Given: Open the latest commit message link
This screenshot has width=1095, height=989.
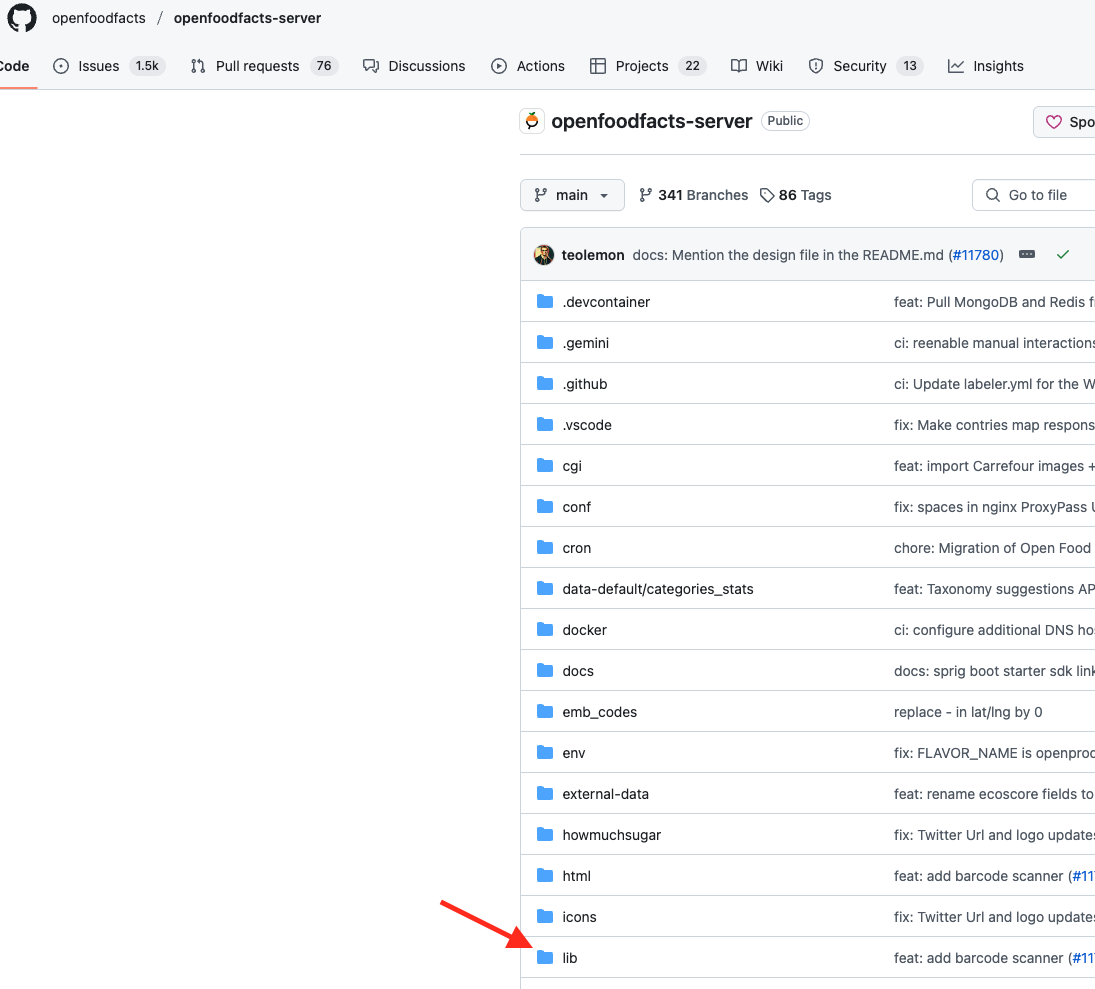Looking at the screenshot, I should point(788,255).
